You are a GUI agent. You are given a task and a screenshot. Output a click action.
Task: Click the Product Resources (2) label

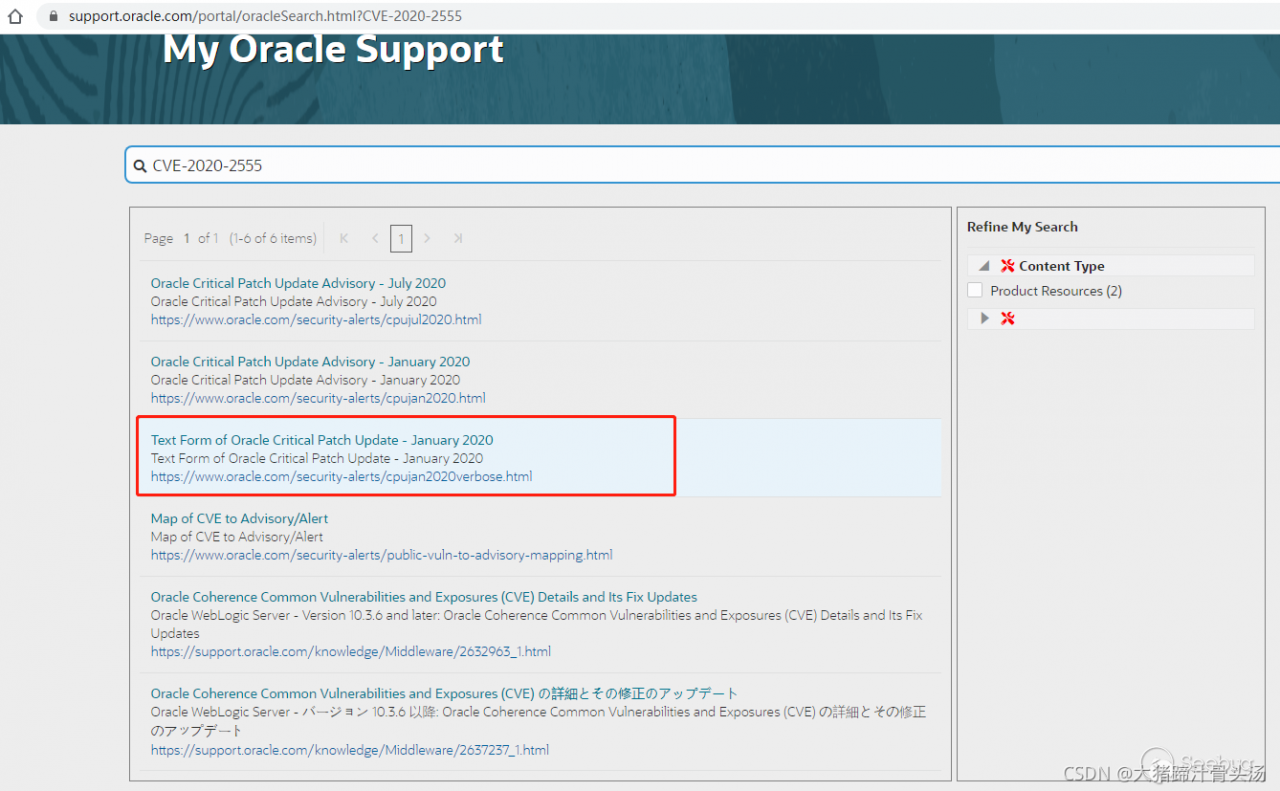click(x=1056, y=291)
